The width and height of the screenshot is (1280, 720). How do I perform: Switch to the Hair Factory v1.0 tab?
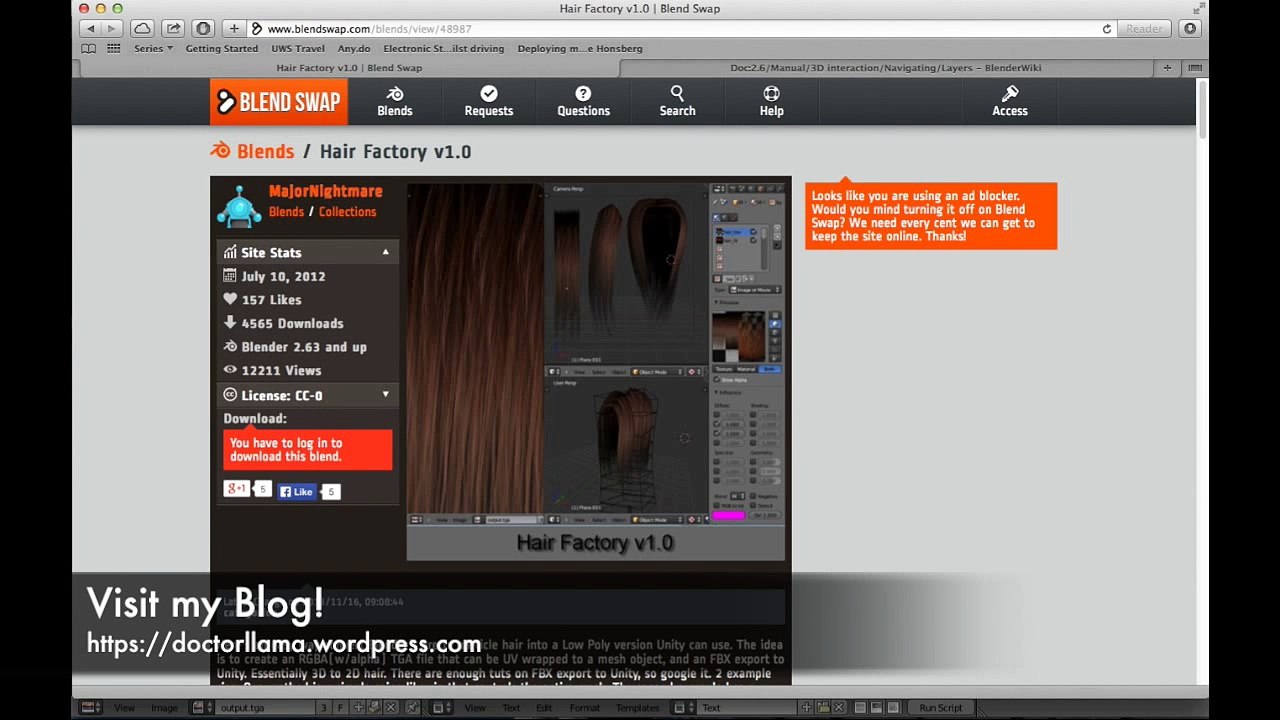pos(349,68)
